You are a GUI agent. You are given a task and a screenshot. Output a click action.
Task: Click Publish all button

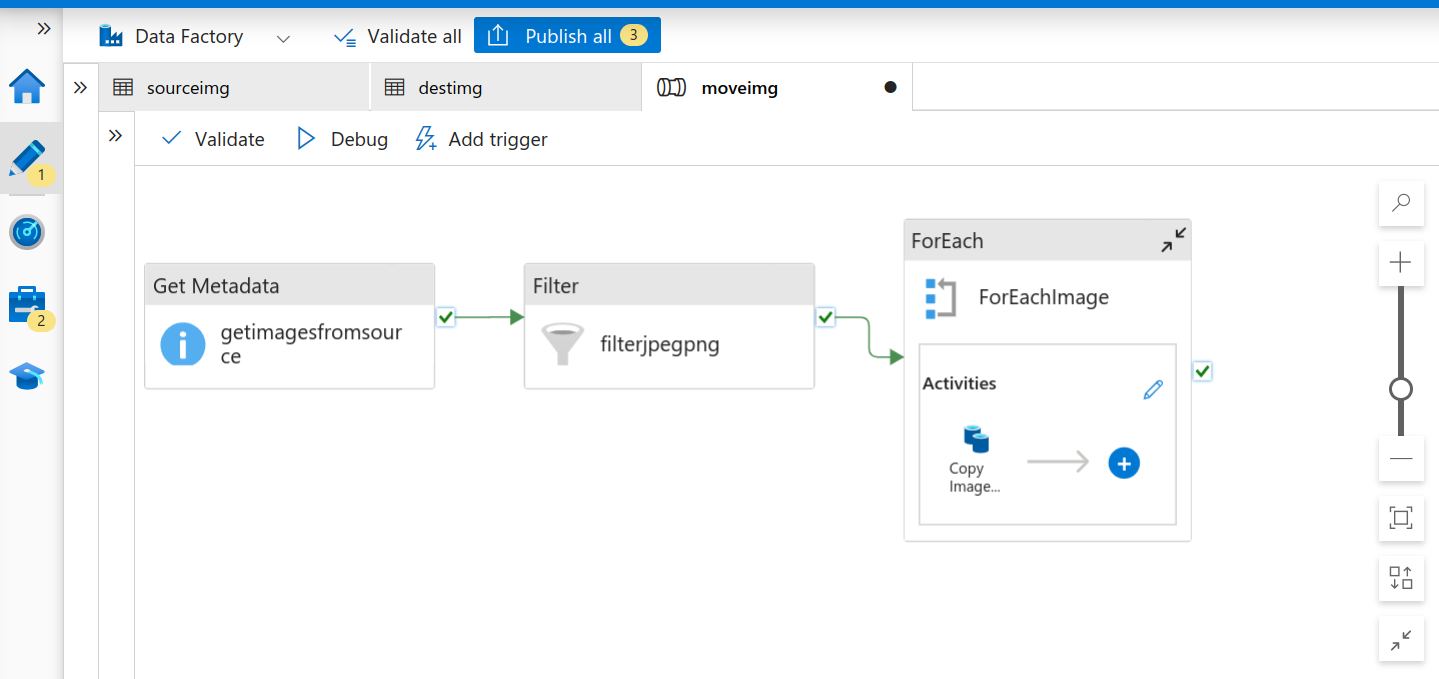[x=567, y=36]
